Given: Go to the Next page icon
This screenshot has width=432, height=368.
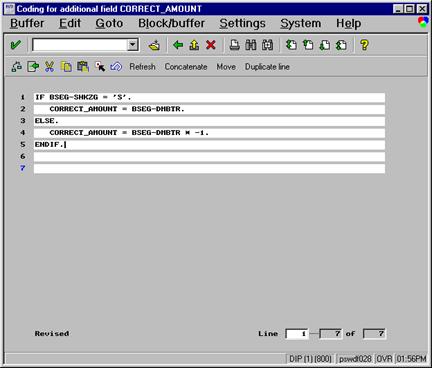Looking at the screenshot, I should [x=324, y=45].
